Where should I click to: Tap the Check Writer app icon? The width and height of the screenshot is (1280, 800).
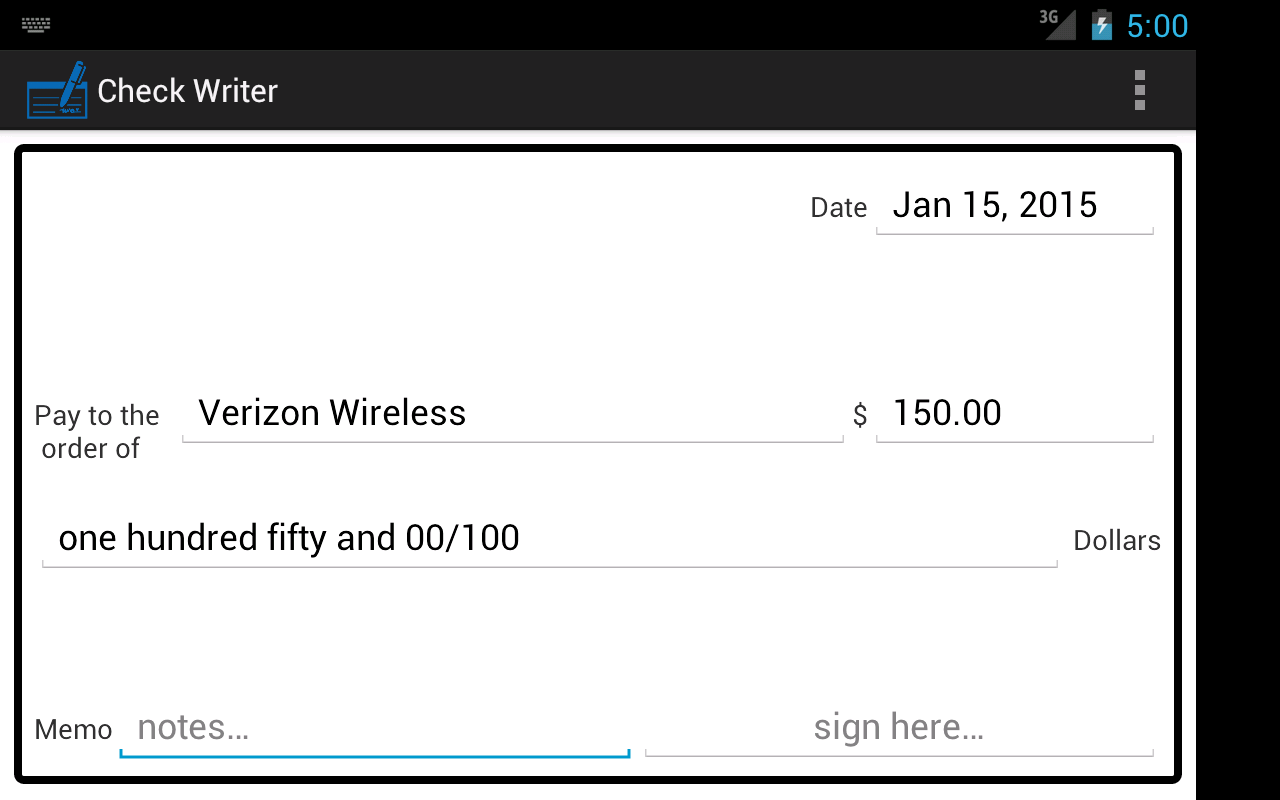pos(57,90)
